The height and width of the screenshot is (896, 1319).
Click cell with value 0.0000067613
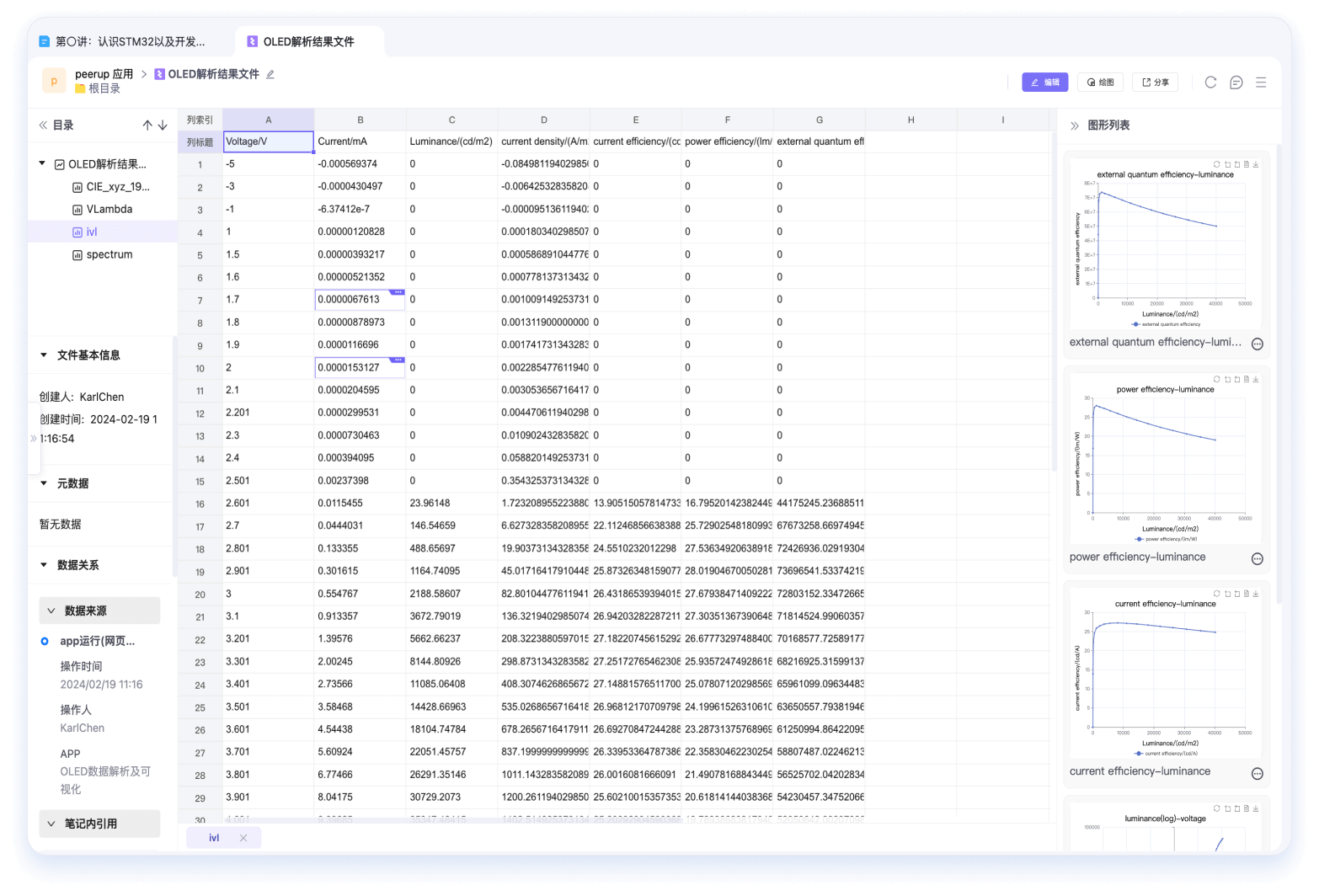(x=360, y=300)
